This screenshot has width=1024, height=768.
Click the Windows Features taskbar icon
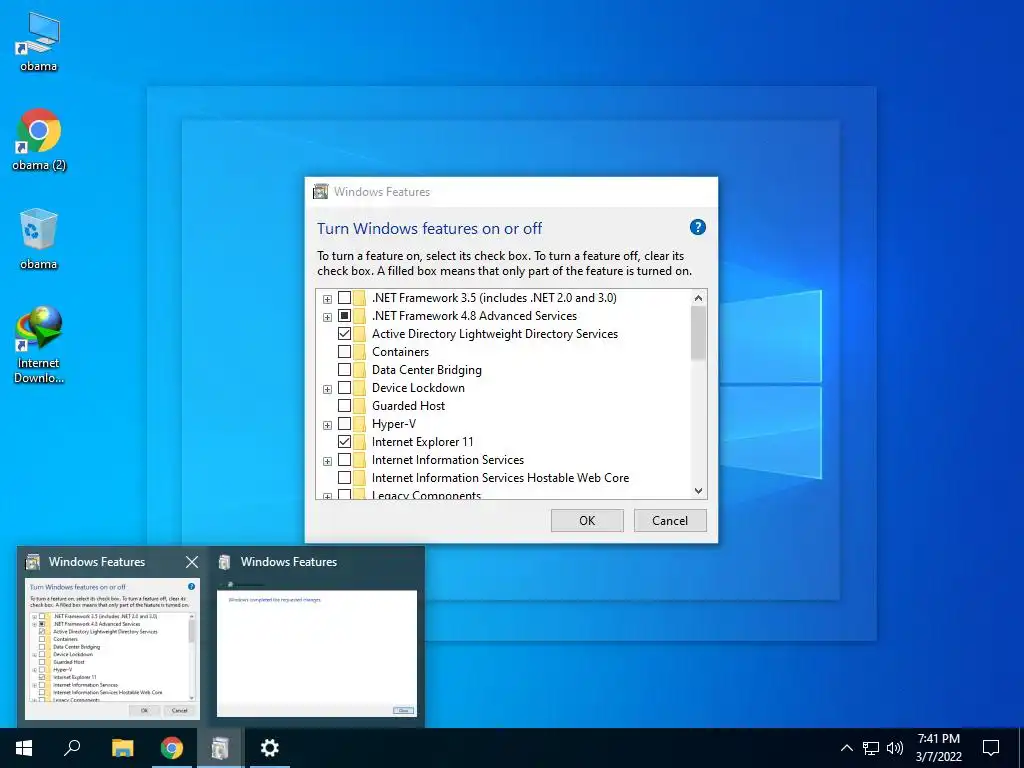(220, 748)
